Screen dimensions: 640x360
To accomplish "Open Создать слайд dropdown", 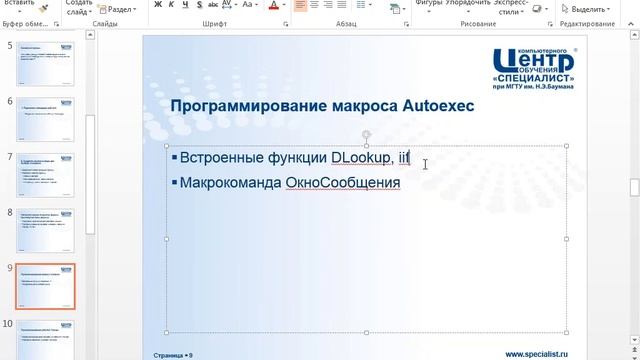I will [x=79, y=7].
